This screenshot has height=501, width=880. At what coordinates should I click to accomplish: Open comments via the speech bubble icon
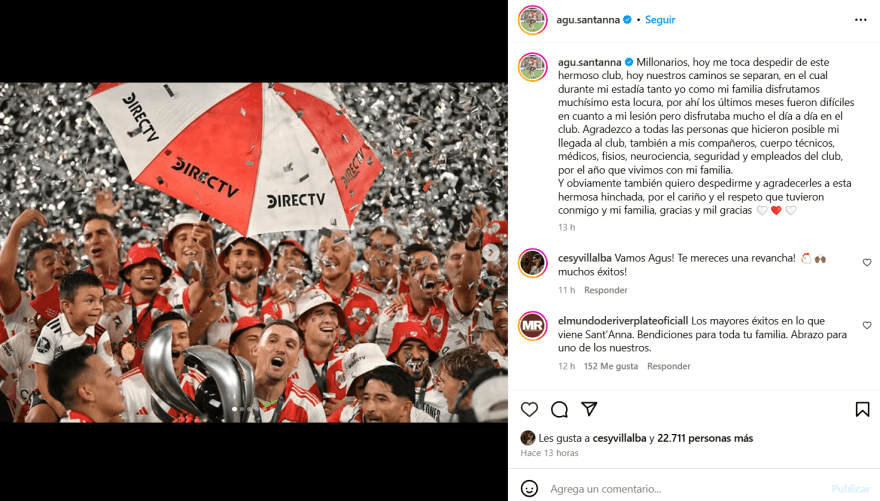coord(559,410)
